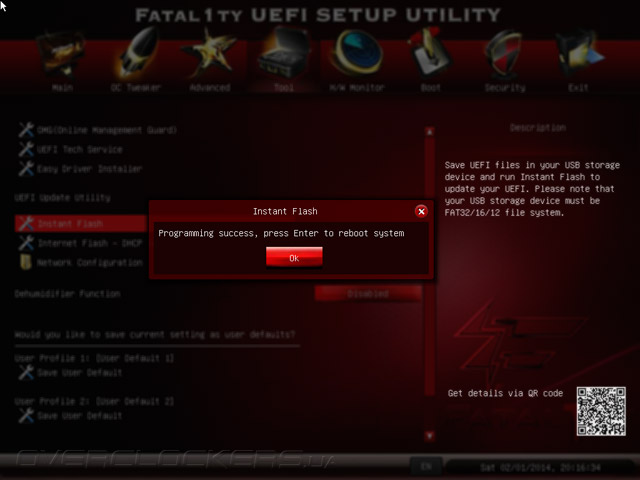The height and width of the screenshot is (480, 640).
Task: Click wrench icon for Profile 2 save
Action: 26,416
